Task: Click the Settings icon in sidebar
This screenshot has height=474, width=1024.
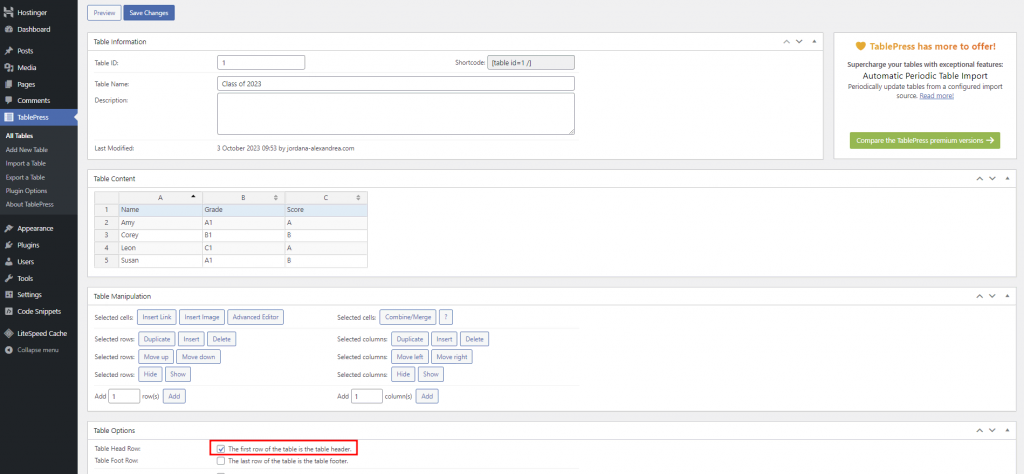Action: click(8, 295)
